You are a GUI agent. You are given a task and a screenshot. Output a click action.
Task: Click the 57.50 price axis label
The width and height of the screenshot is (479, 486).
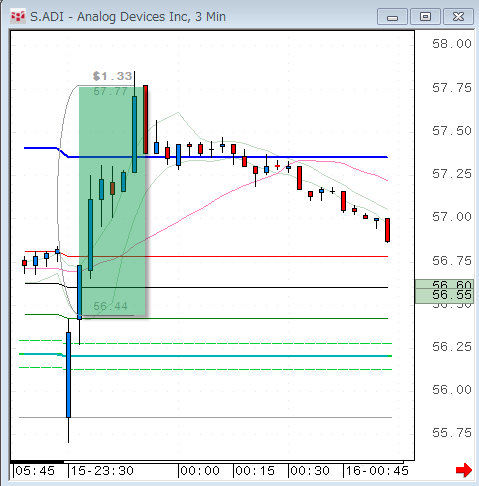(x=452, y=131)
